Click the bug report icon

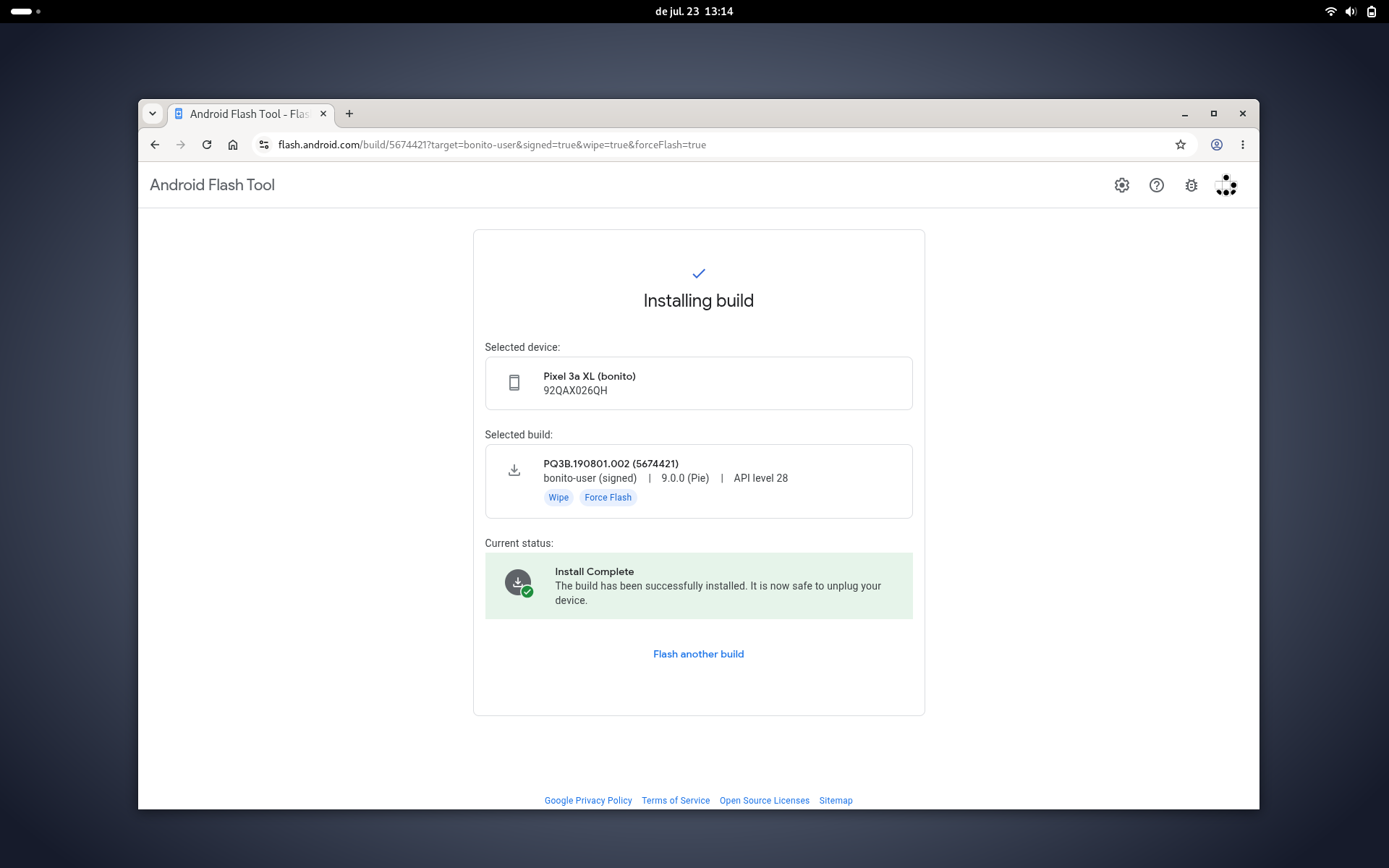1191,185
